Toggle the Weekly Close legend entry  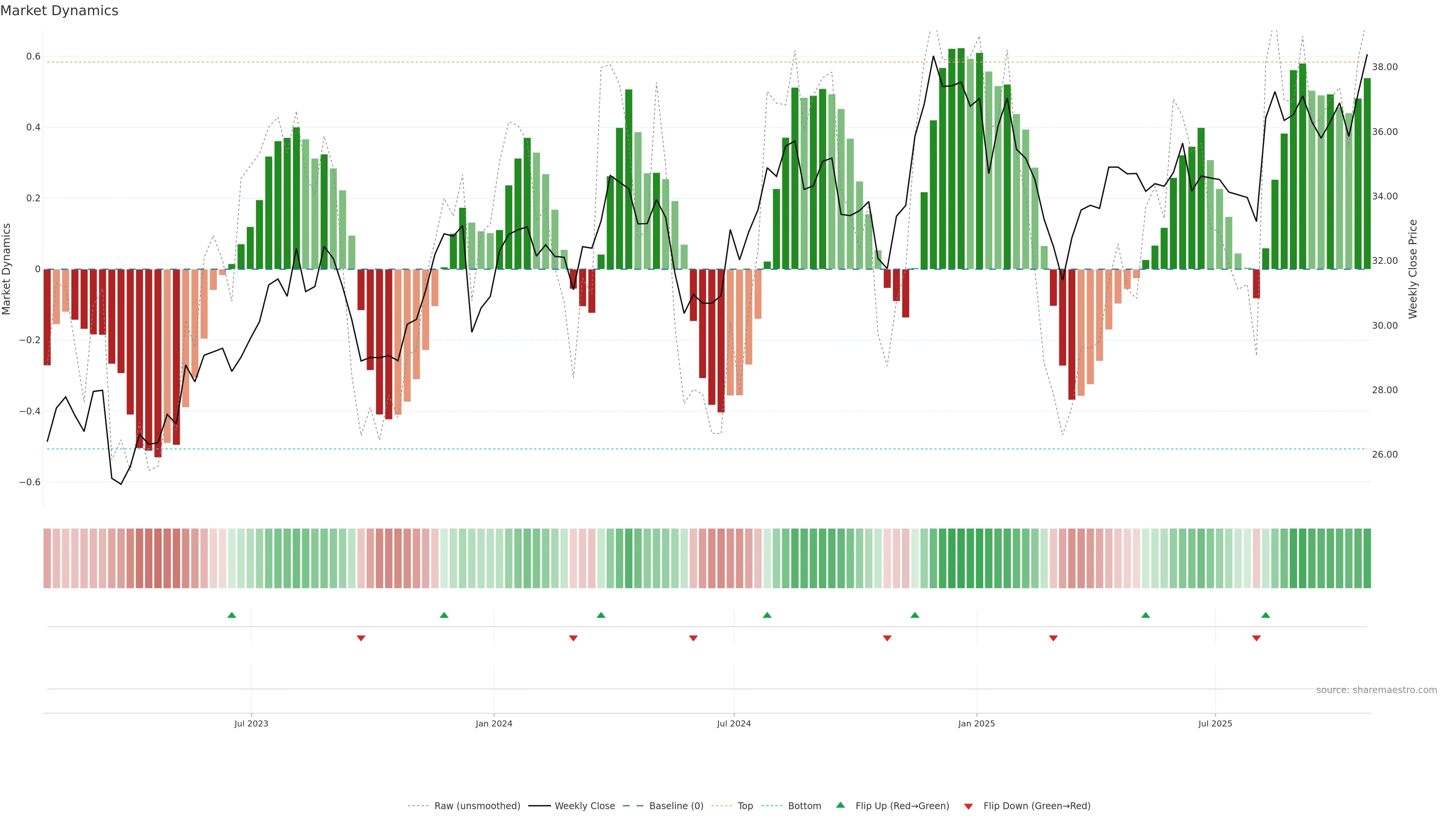click(x=584, y=805)
